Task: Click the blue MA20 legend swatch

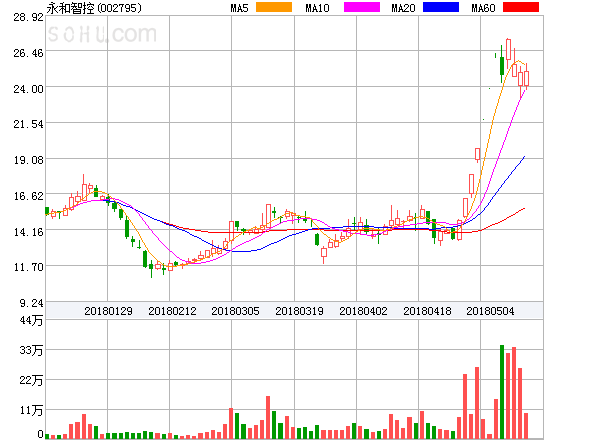Action: [441, 7]
